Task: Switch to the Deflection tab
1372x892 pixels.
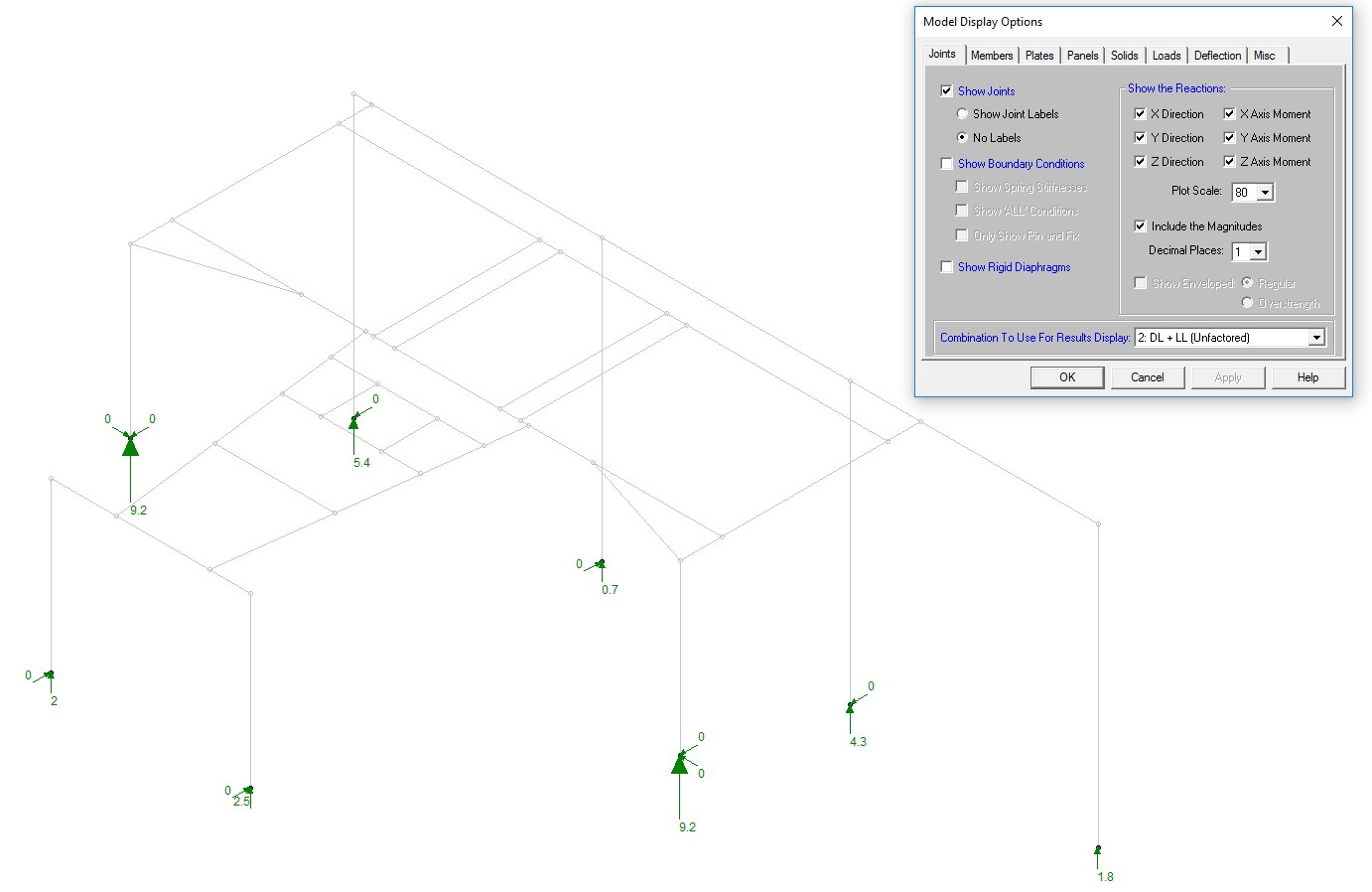Action: 1217,56
